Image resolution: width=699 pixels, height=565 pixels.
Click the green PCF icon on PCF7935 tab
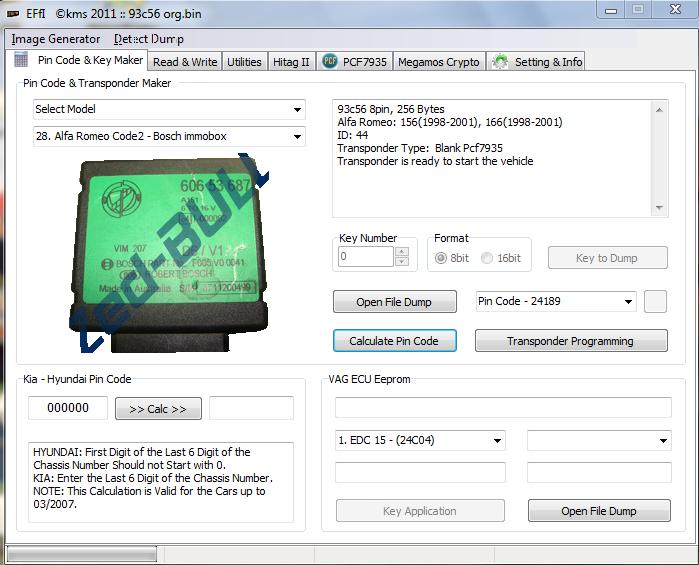coord(330,61)
